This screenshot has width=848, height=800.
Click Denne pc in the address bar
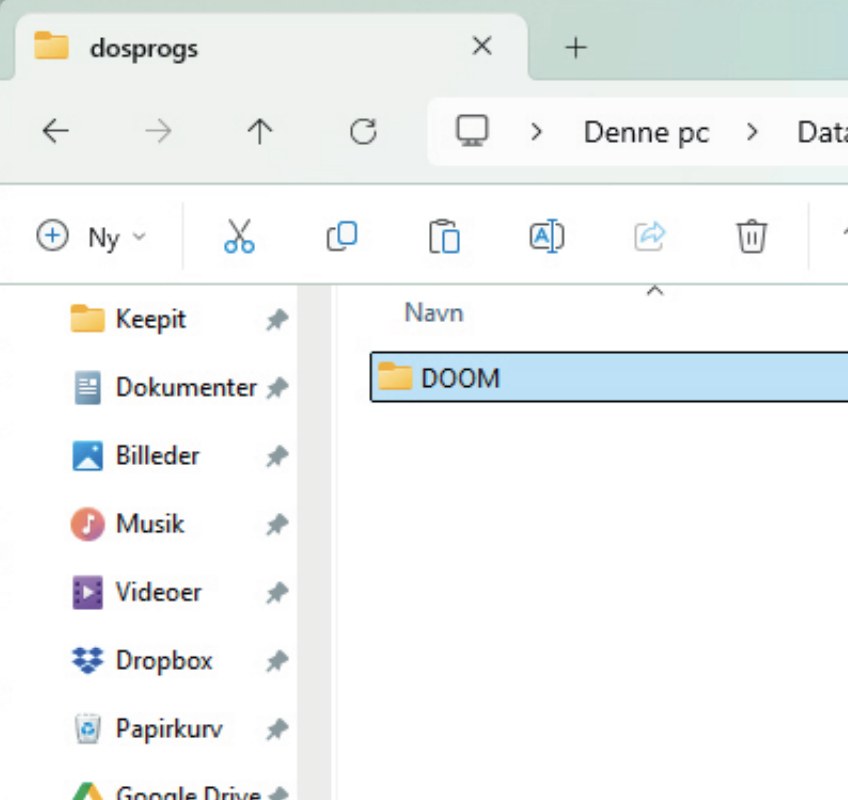[646, 132]
